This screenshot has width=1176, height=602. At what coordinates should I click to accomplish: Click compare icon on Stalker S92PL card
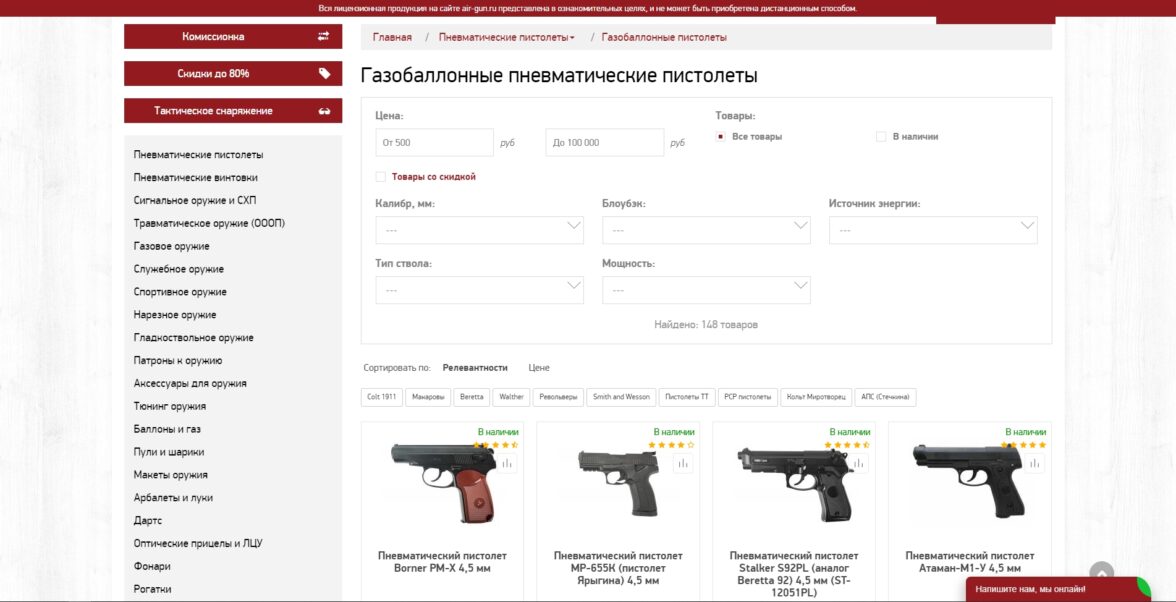(859, 463)
